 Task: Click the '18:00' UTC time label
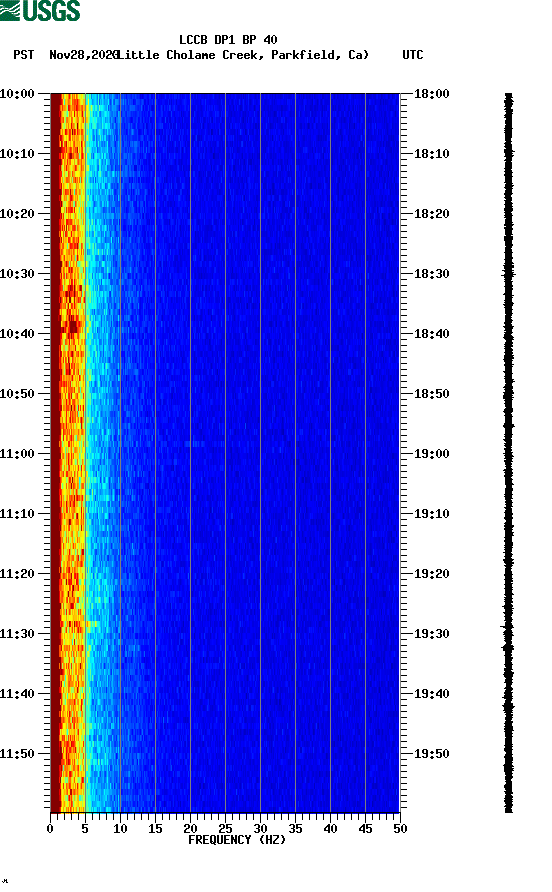[x=431, y=94]
